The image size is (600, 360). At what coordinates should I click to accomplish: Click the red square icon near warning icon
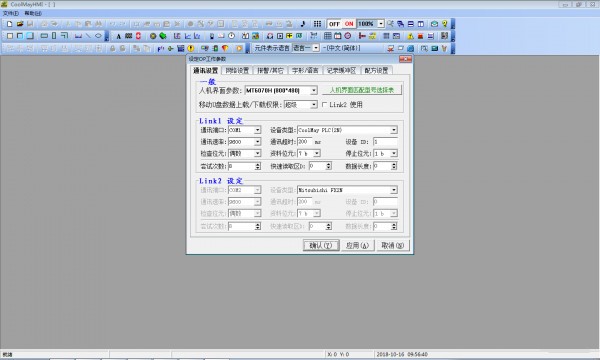click(x=420, y=36)
